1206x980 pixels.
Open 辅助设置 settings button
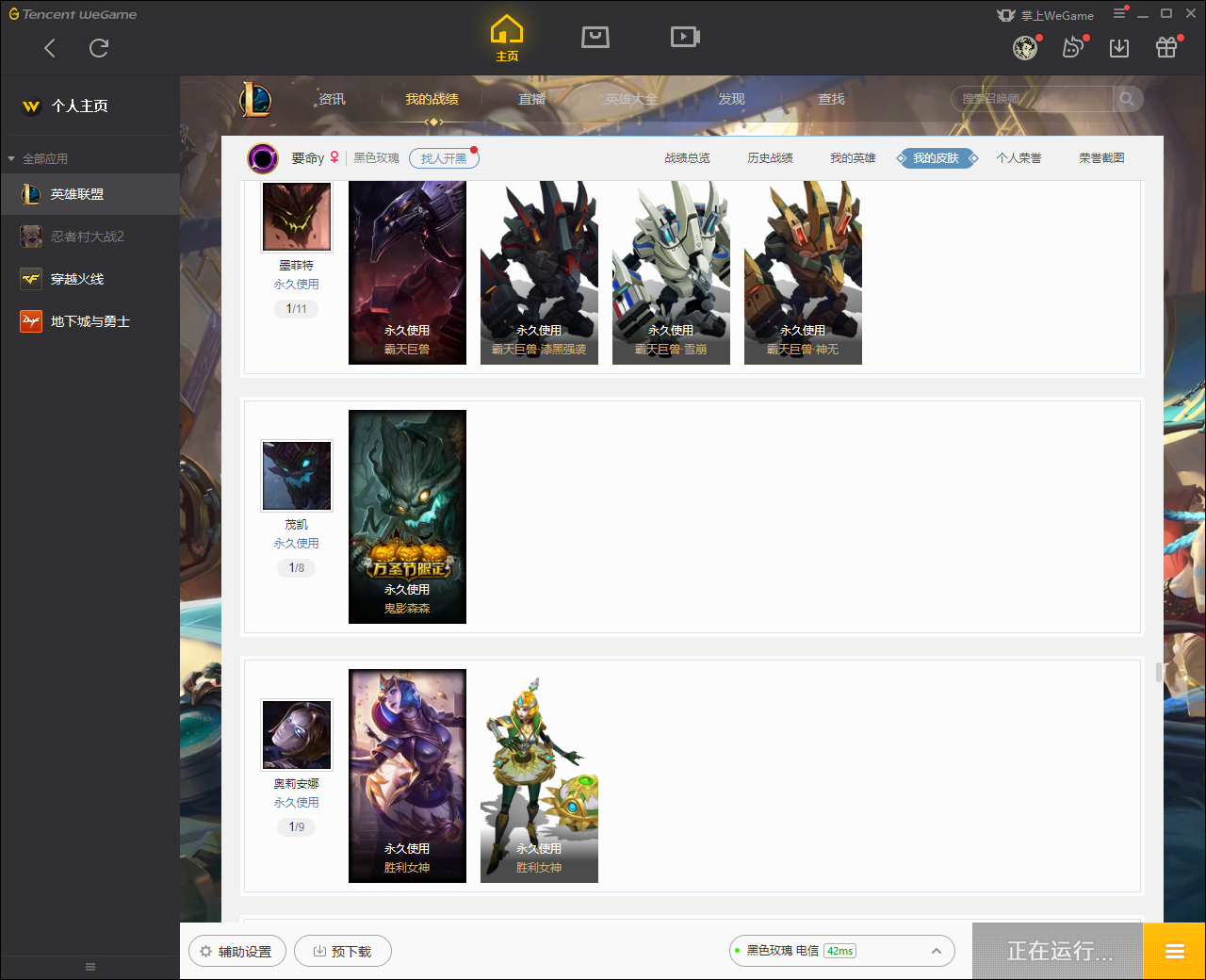(x=237, y=952)
